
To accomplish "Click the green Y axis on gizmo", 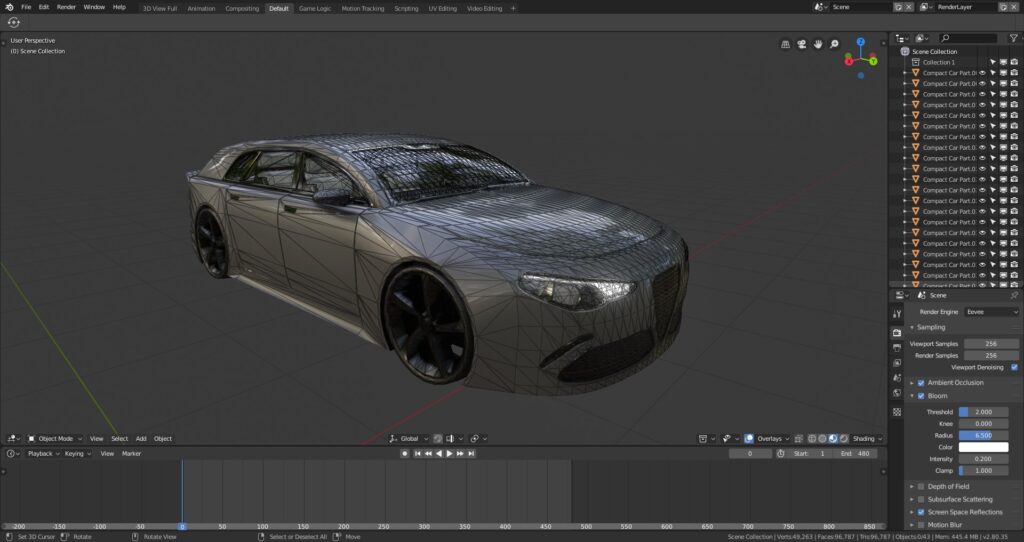I will [x=873, y=61].
